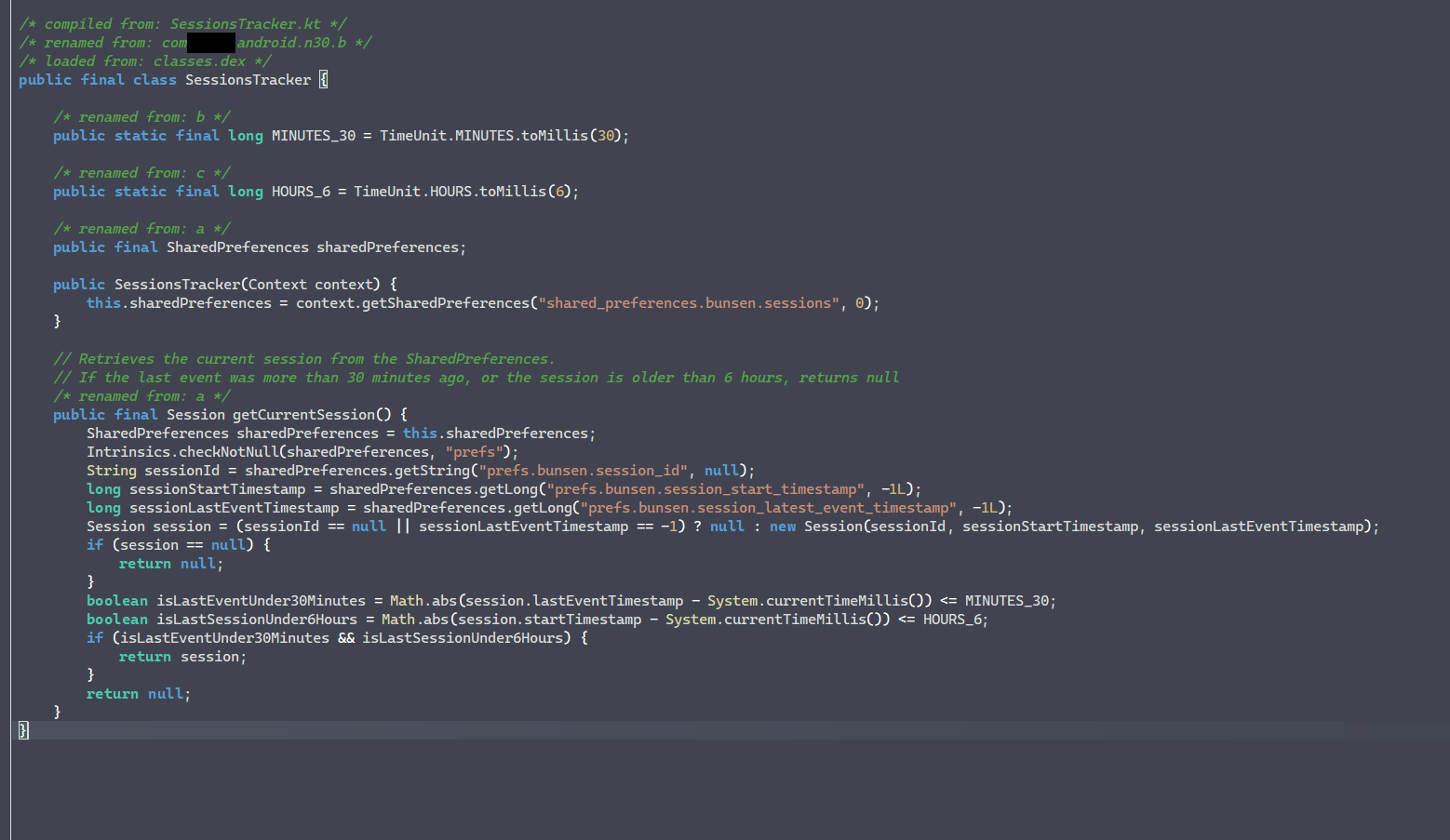Click session.lastEventTimestamp in Math.abs expression
This screenshot has height=840, width=1450.
574,601
